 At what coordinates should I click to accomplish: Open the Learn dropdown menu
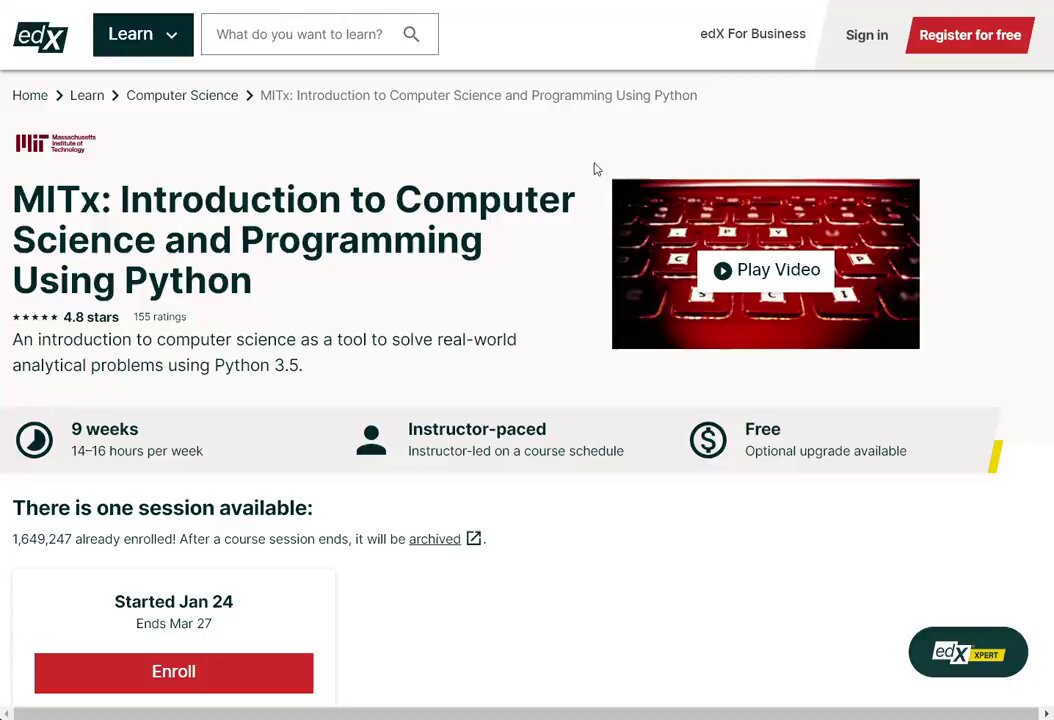(143, 34)
